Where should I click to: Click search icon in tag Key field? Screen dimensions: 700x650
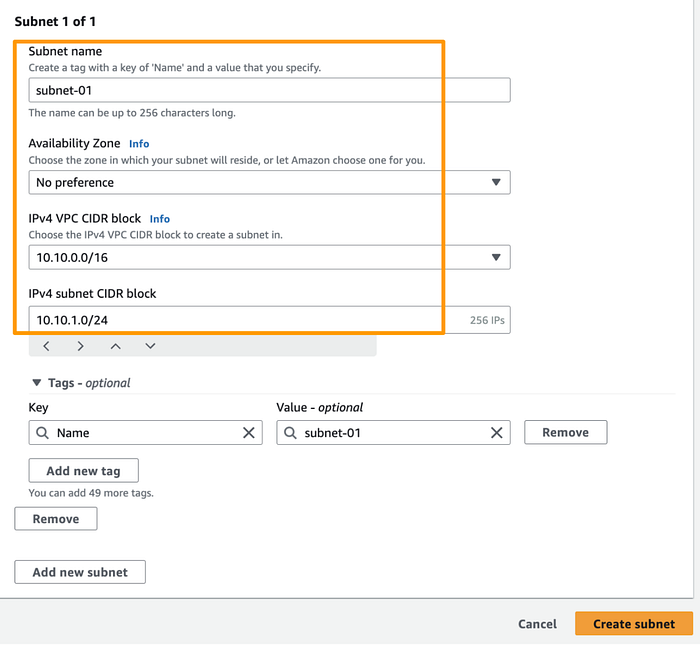[x=42, y=433]
